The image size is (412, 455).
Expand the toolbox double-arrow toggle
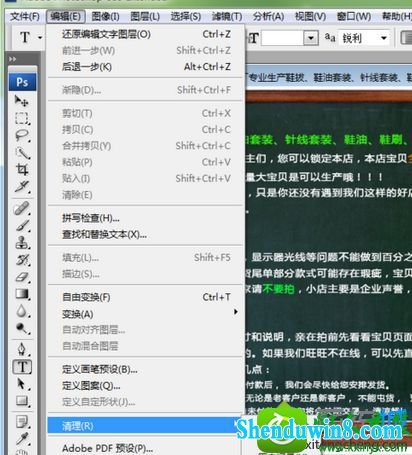pos(13,59)
